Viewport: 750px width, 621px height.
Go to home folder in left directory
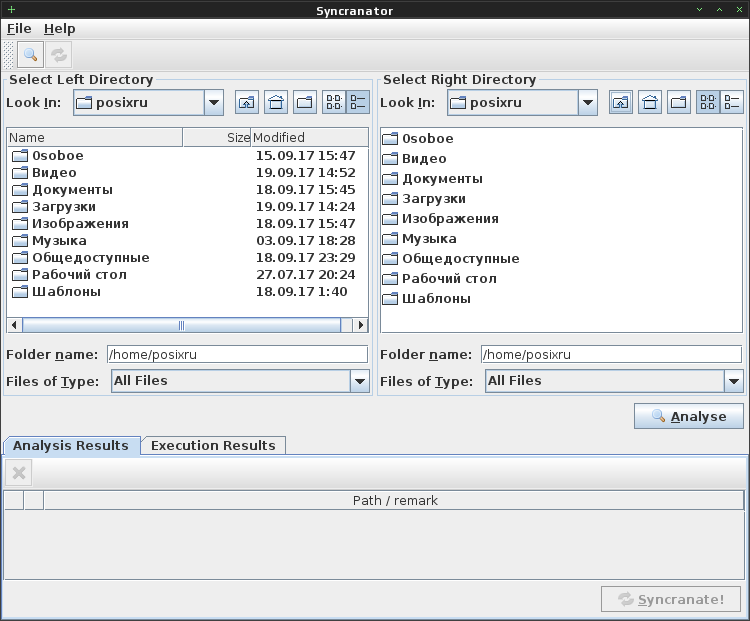coord(276,102)
